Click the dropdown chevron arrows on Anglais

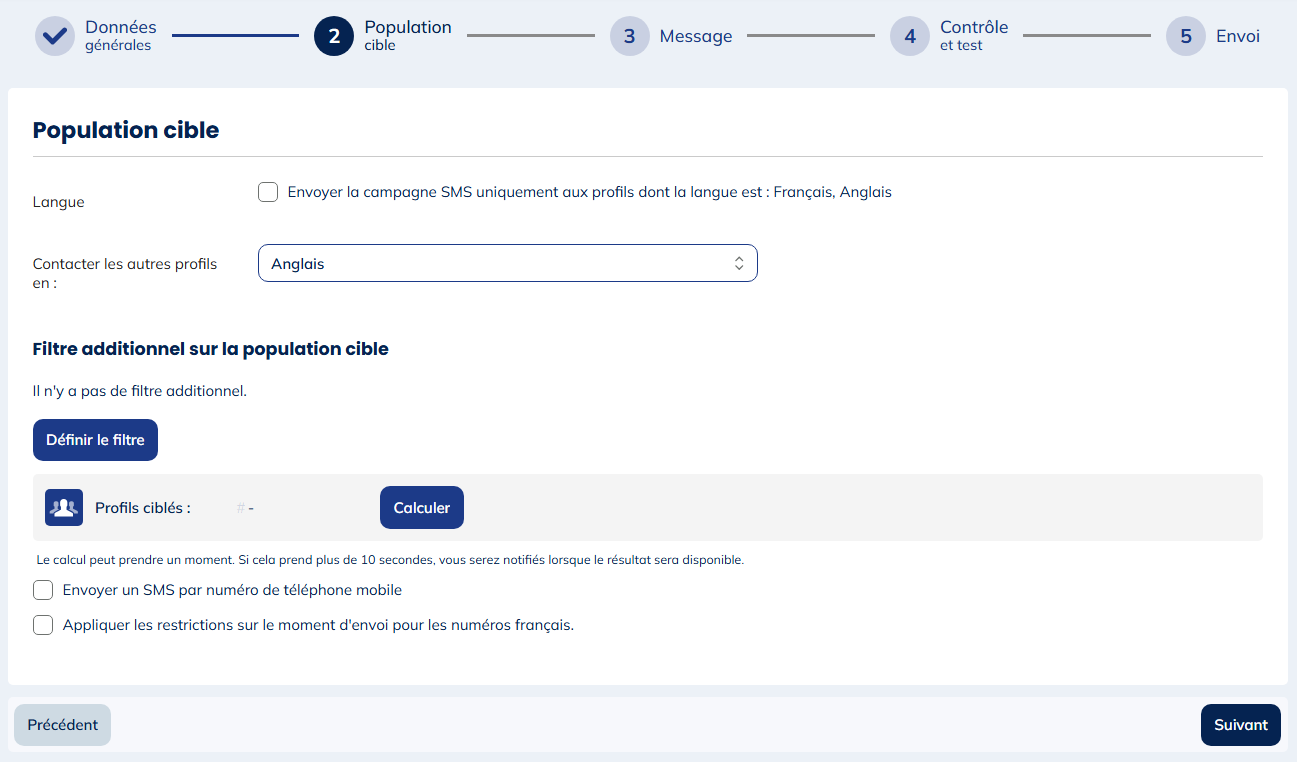tap(739, 264)
